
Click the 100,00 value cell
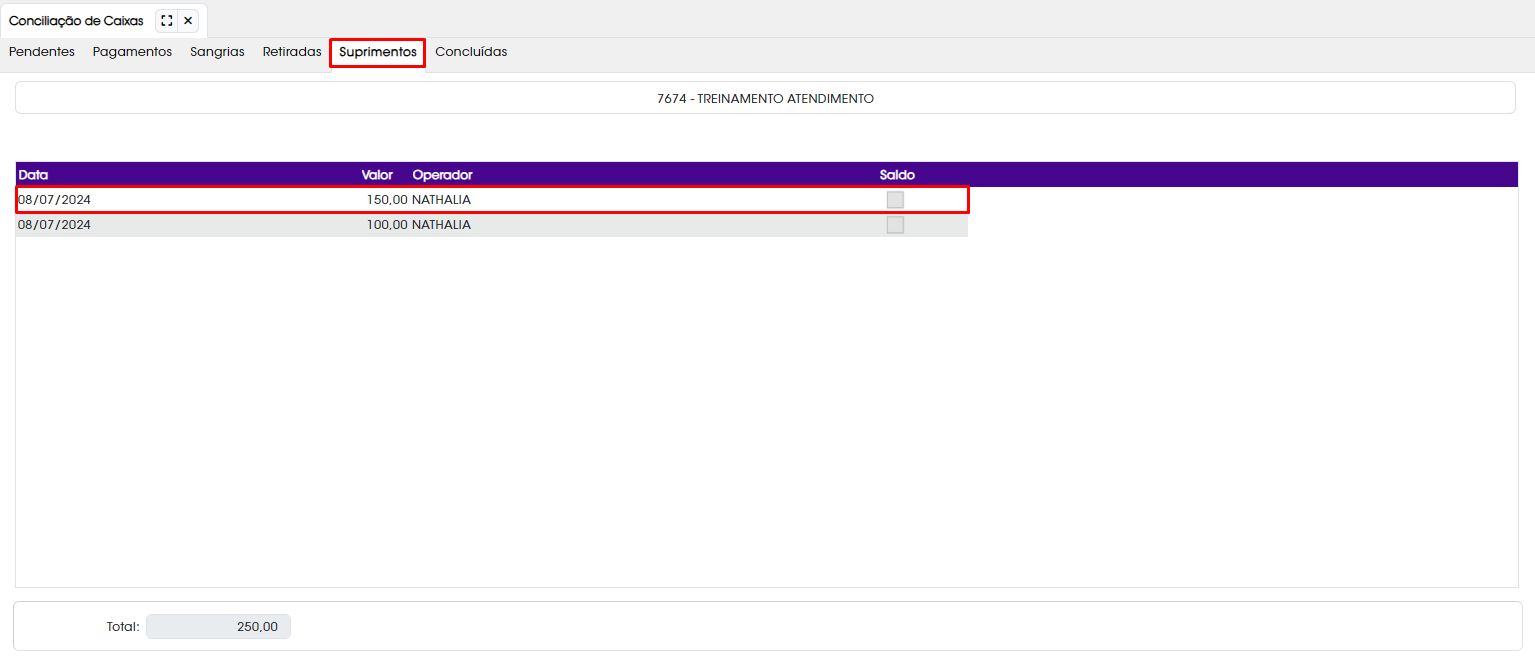coord(387,225)
